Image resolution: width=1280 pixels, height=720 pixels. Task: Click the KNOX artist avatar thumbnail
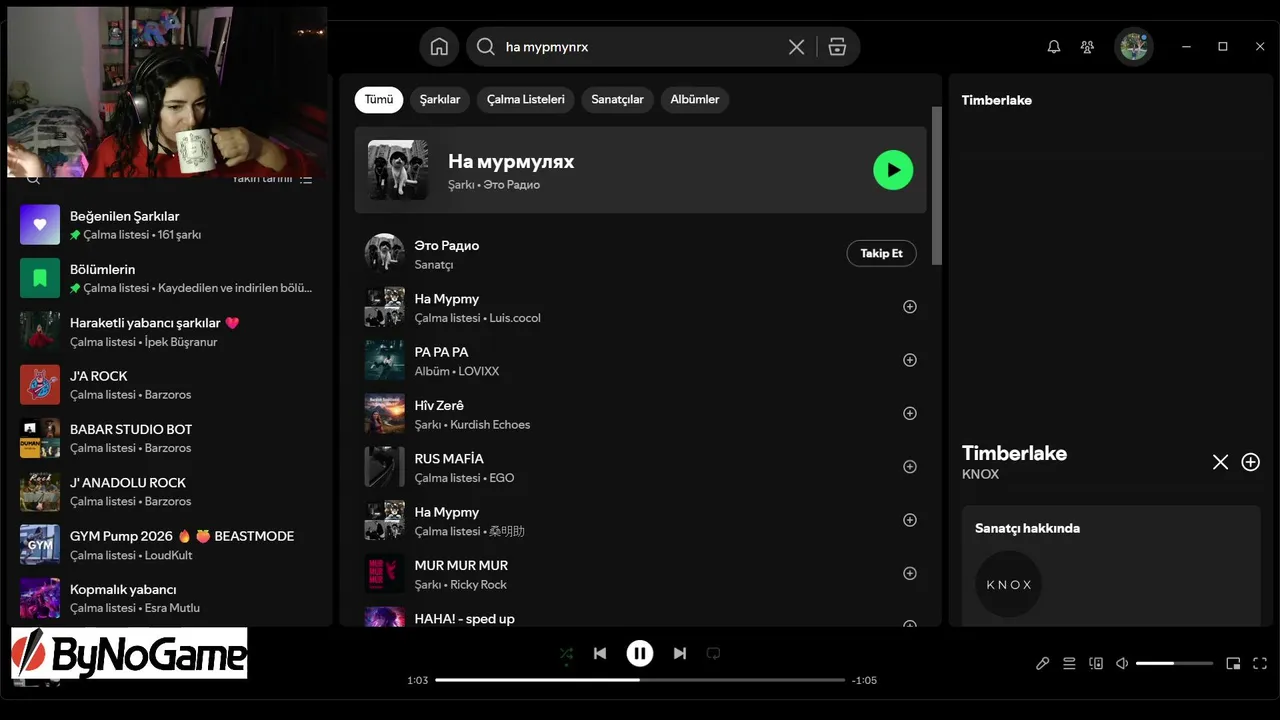coord(1009,584)
